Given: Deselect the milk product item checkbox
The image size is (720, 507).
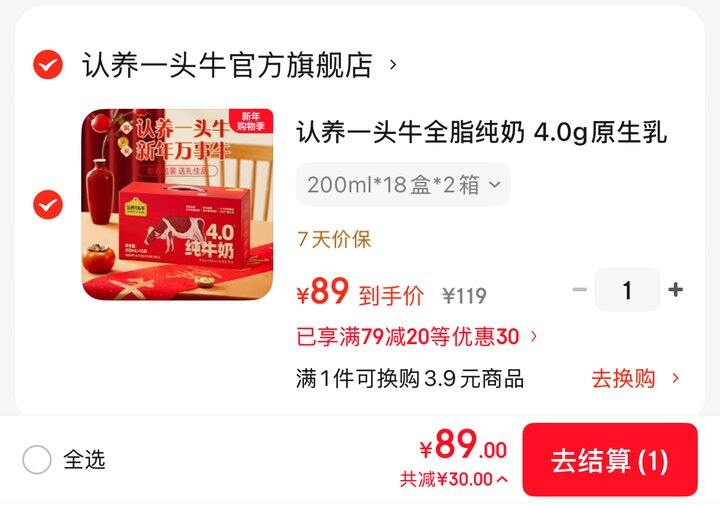Looking at the screenshot, I should [48, 204].
